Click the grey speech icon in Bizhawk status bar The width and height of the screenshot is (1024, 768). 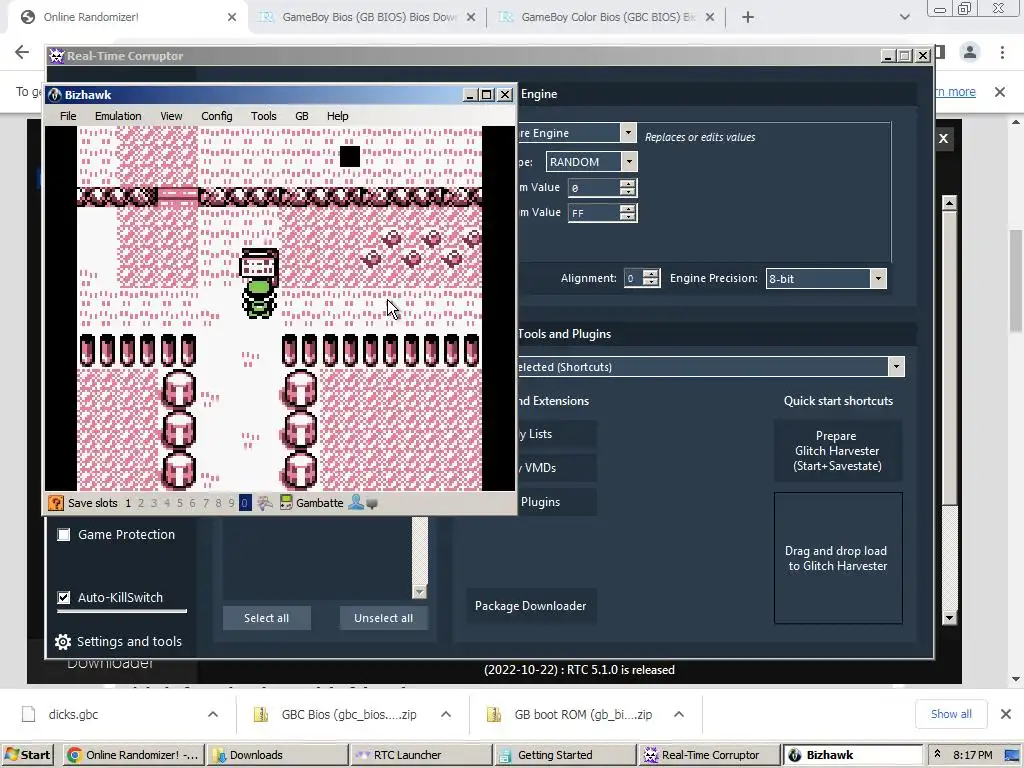(x=372, y=504)
